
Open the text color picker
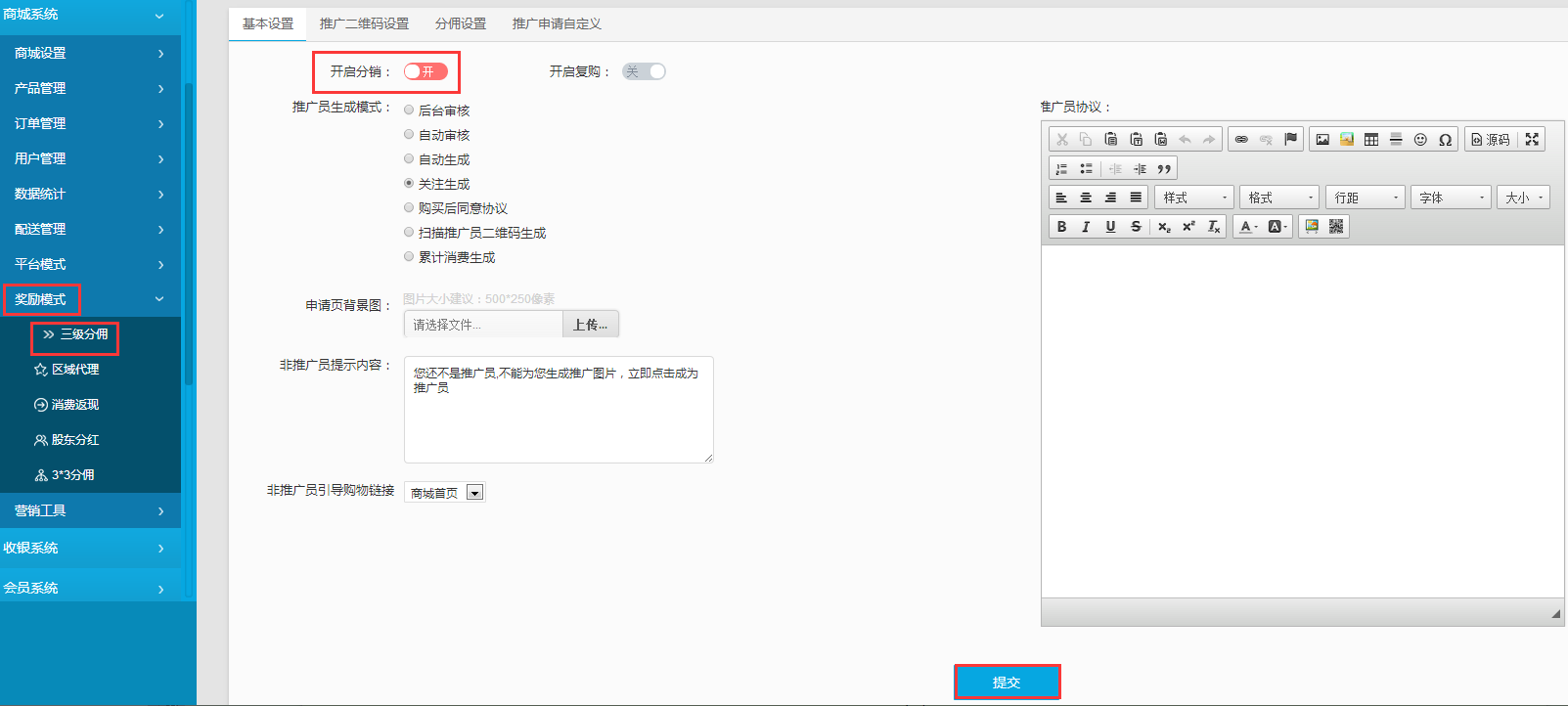pyautogui.click(x=1248, y=227)
